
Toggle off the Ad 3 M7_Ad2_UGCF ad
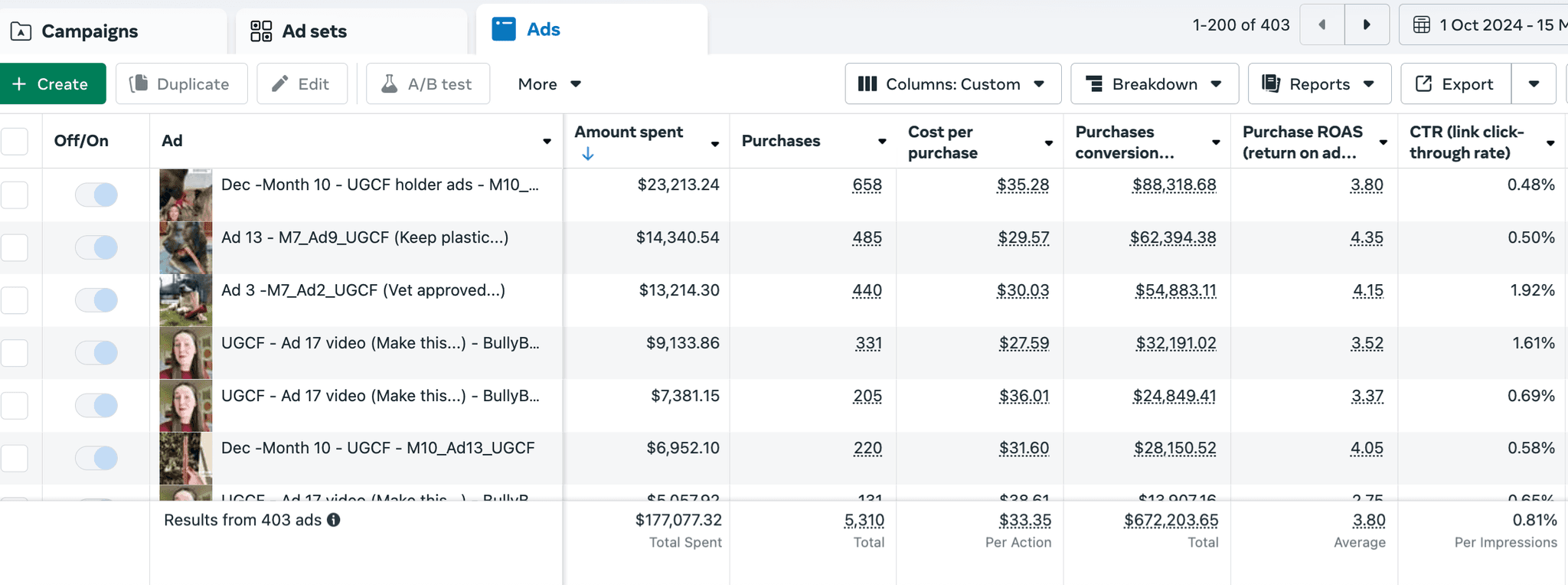[x=96, y=300]
